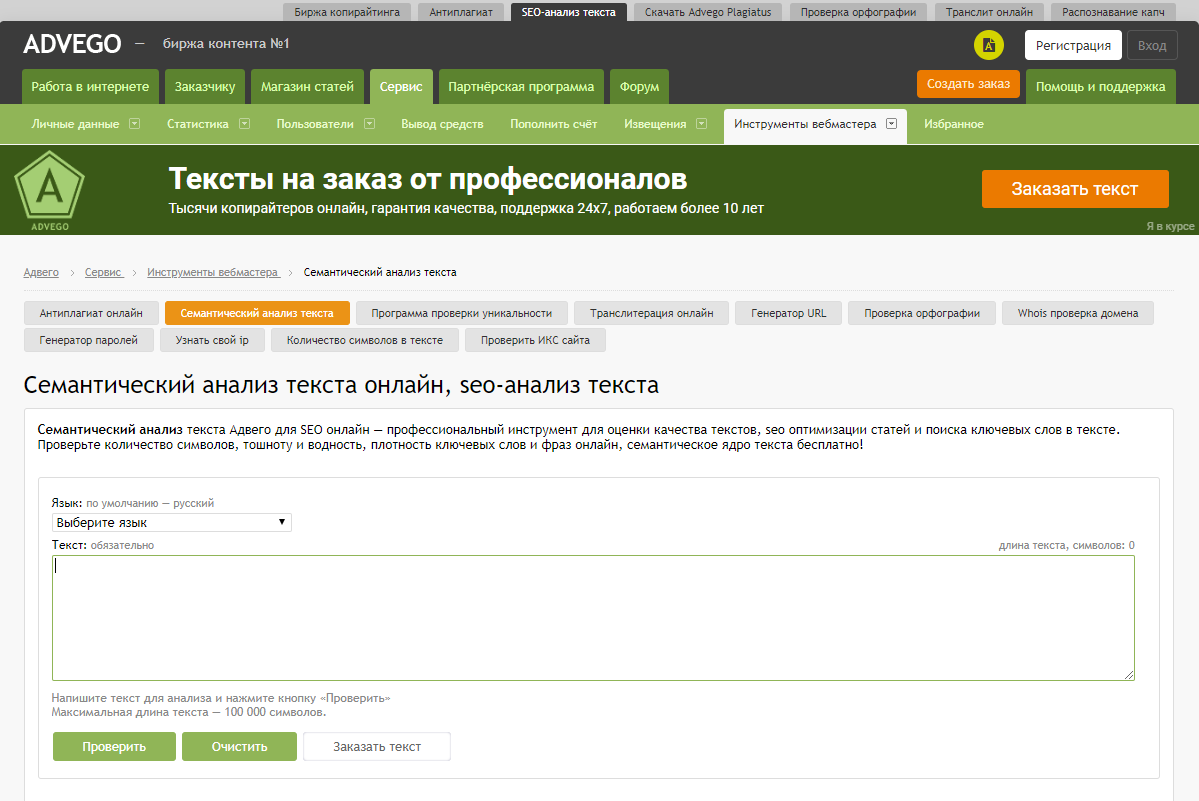
Task: Focus the Текст input area
Action: pos(593,618)
